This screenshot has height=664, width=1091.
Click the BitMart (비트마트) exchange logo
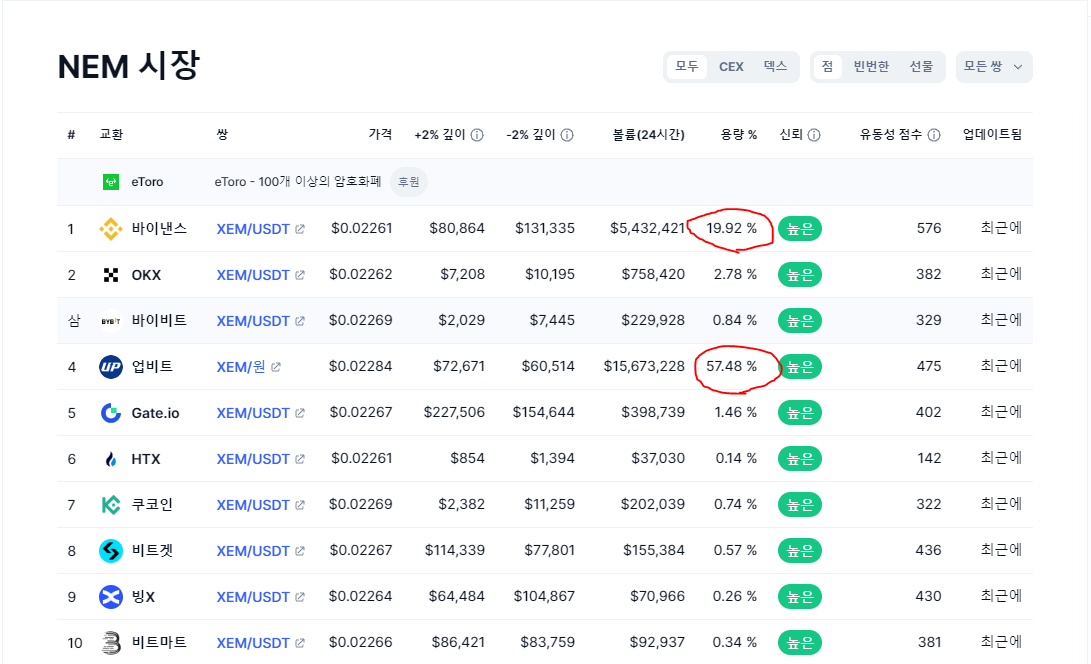[x=111, y=642]
